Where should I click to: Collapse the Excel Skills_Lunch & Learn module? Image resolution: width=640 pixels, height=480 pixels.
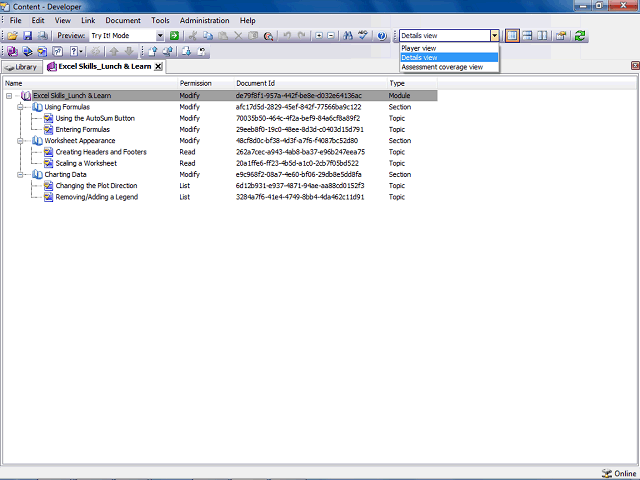point(9,96)
